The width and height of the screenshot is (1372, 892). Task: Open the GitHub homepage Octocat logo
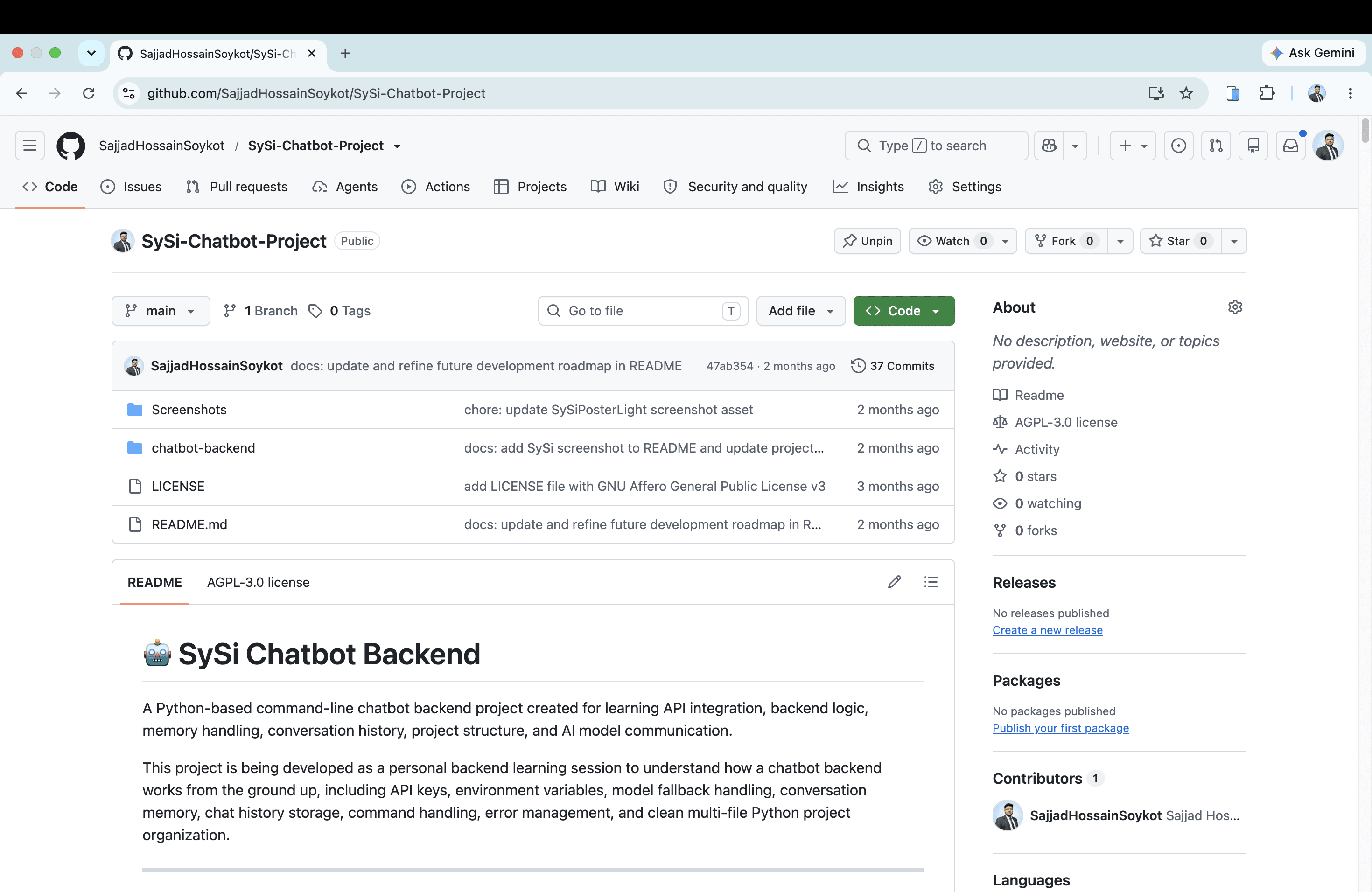(x=71, y=146)
